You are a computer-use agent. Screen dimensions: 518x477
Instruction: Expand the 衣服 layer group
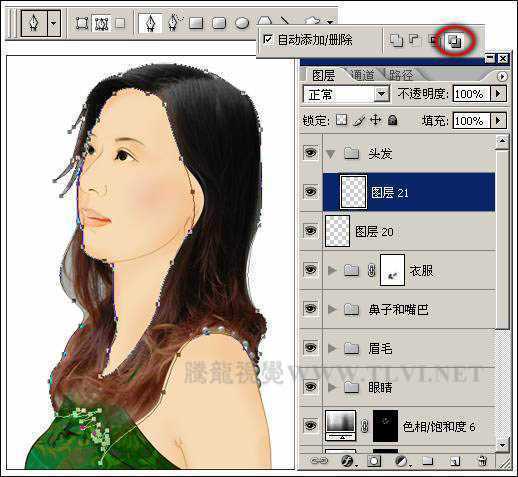coord(332,270)
